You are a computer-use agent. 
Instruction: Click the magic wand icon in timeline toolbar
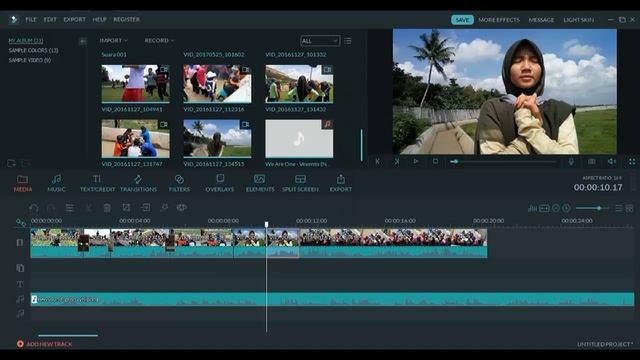point(164,208)
